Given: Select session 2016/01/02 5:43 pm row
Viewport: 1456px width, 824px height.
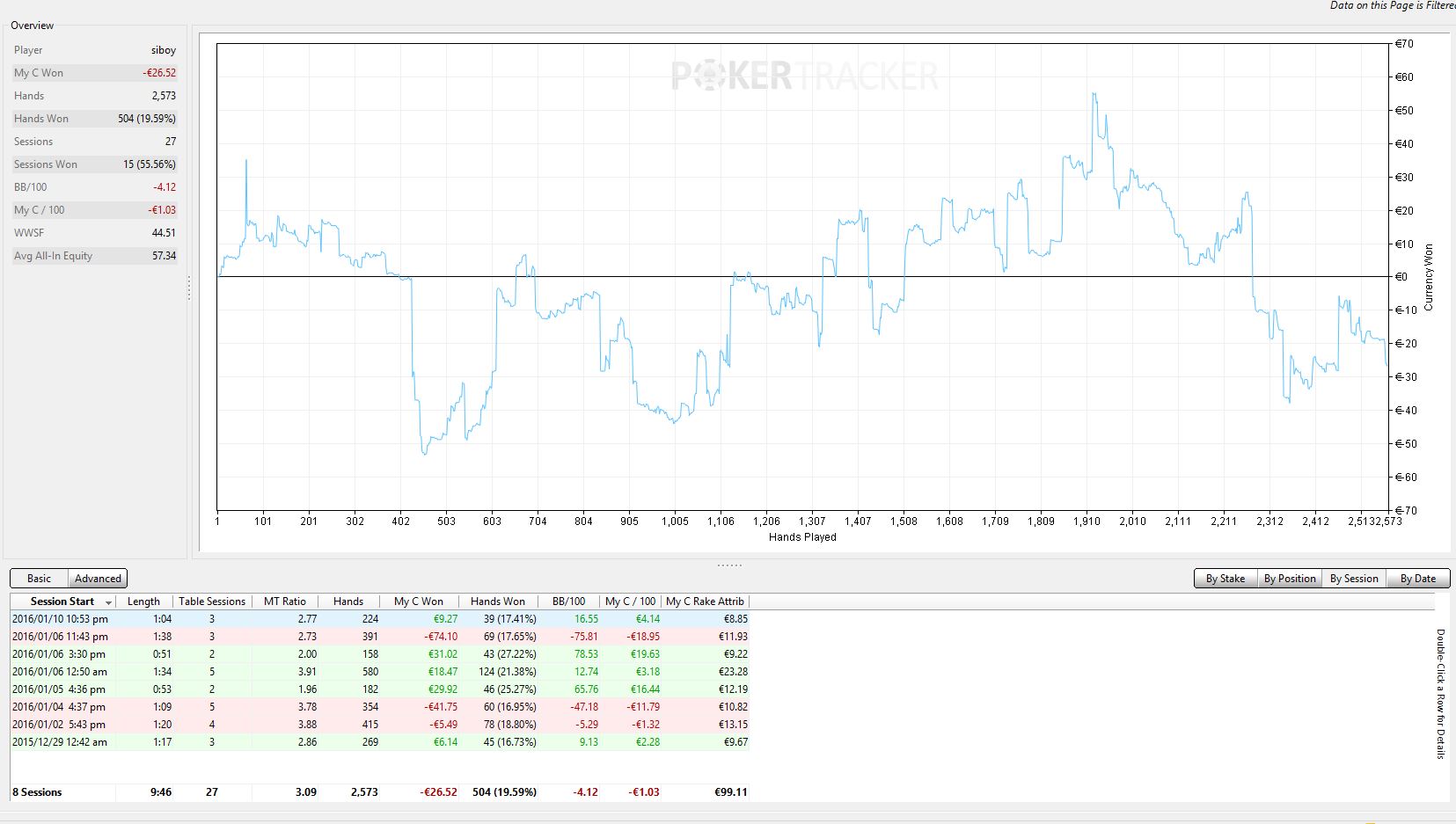Looking at the screenshot, I should pyautogui.click(x=380, y=725).
